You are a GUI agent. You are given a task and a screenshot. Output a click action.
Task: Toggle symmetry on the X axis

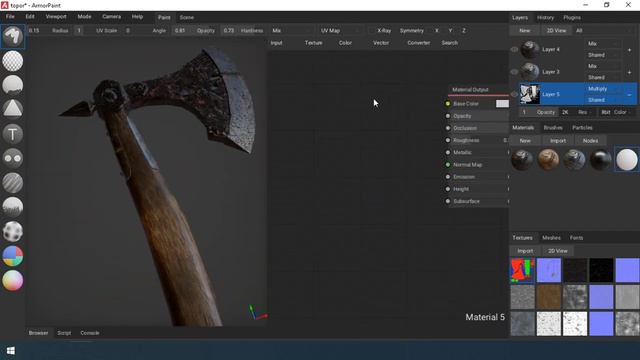(x=437, y=31)
